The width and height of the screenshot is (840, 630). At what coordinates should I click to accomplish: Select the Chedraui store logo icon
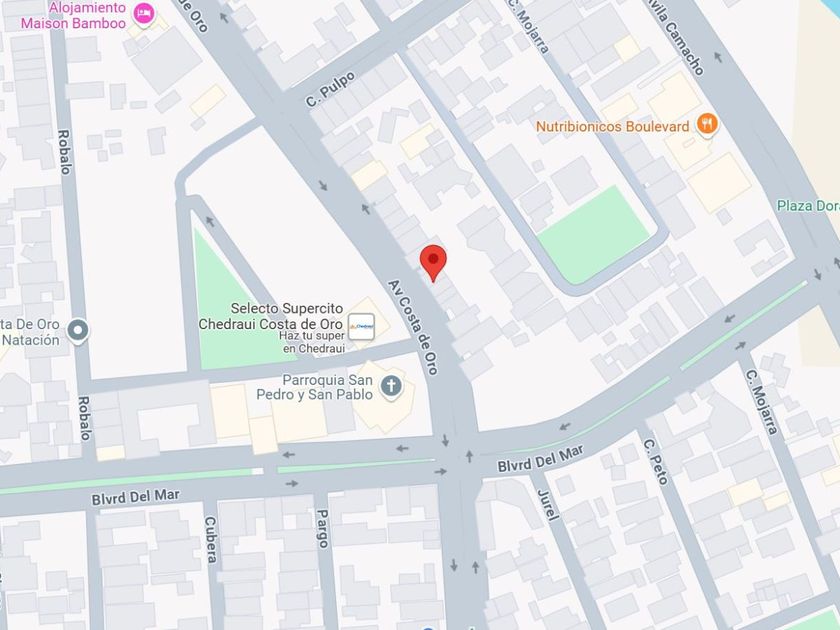pyautogui.click(x=361, y=326)
